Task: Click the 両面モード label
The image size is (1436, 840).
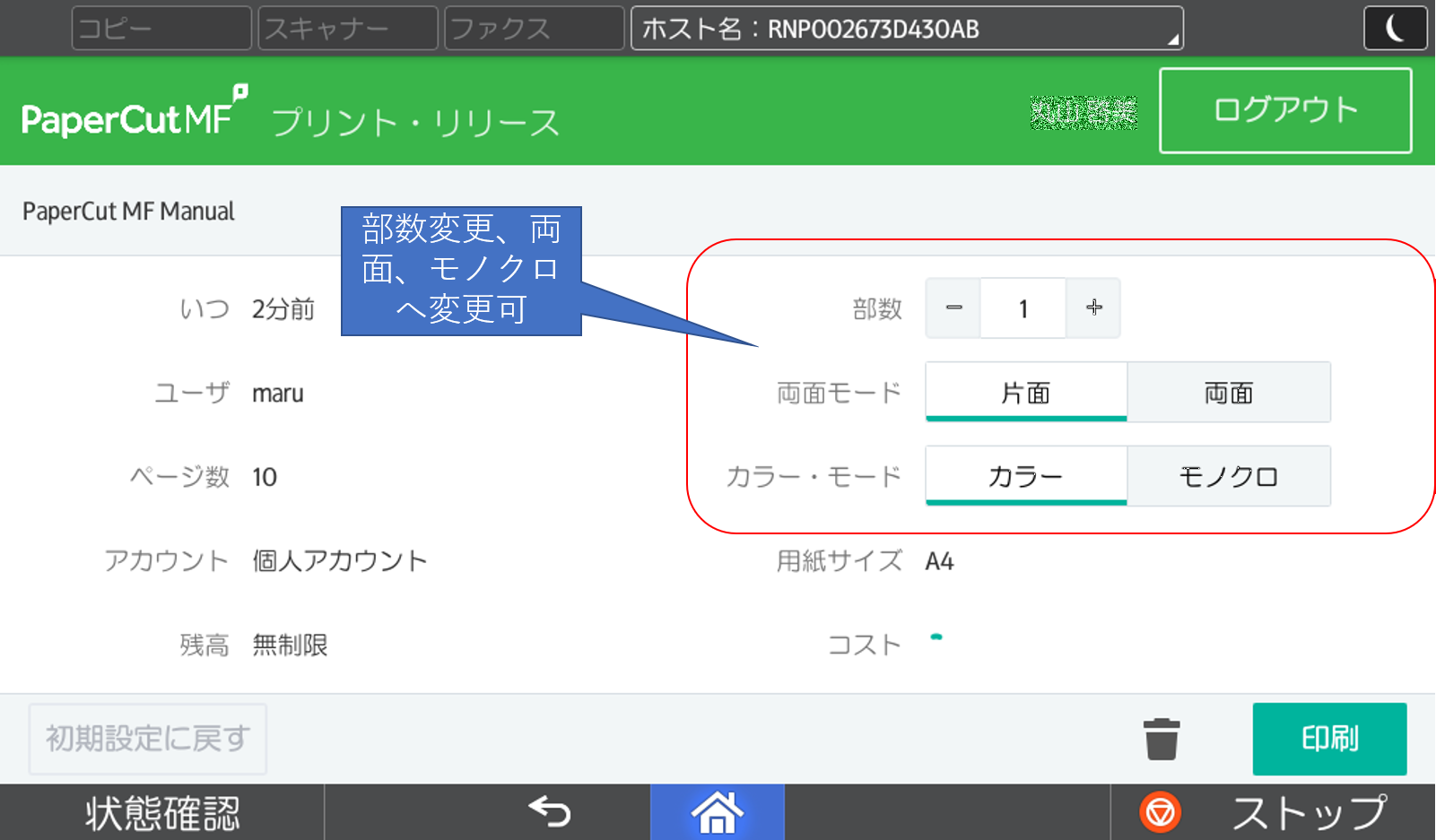Action: [x=840, y=393]
